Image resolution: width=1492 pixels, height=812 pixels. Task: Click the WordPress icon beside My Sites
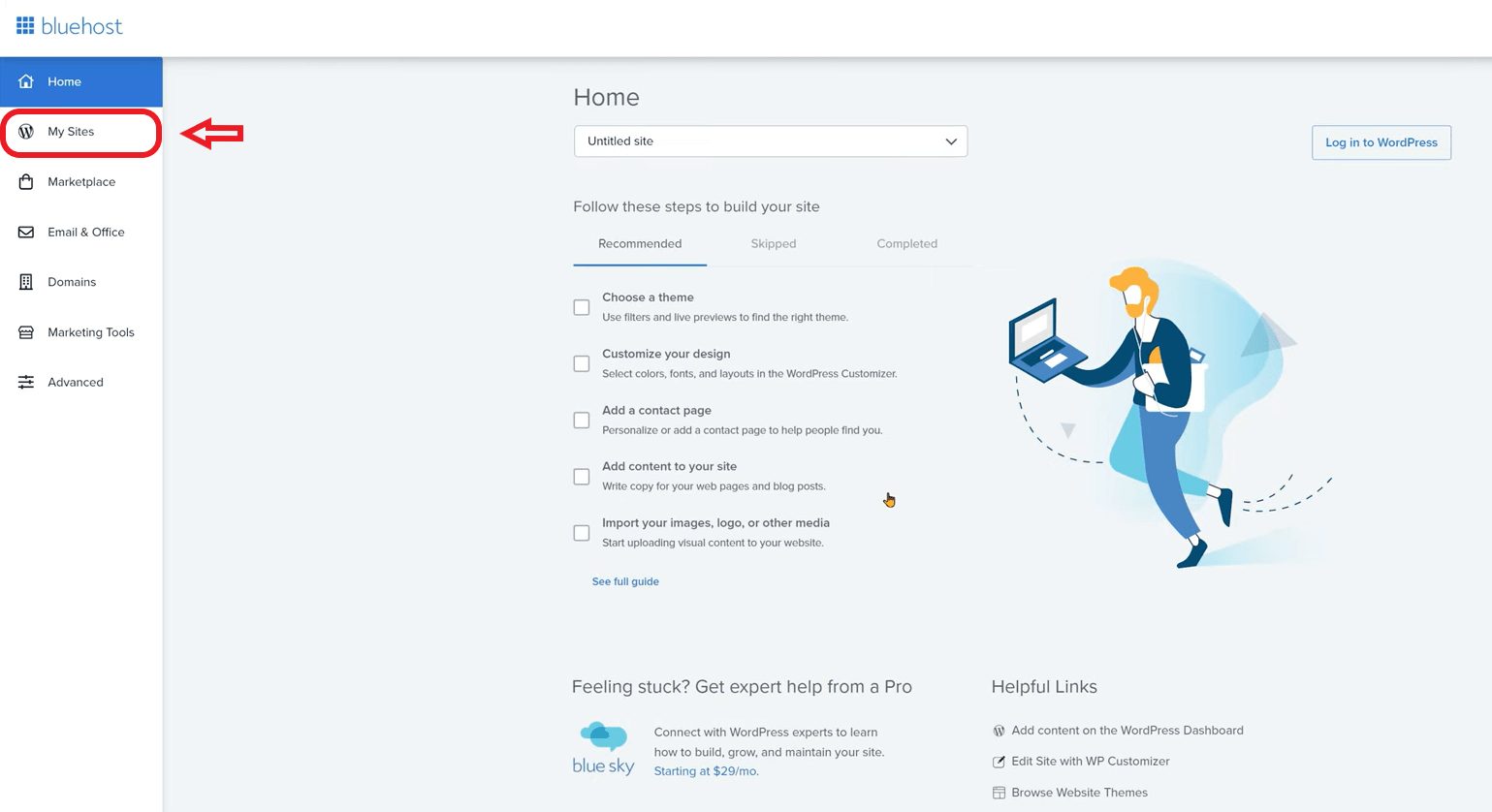[26, 132]
